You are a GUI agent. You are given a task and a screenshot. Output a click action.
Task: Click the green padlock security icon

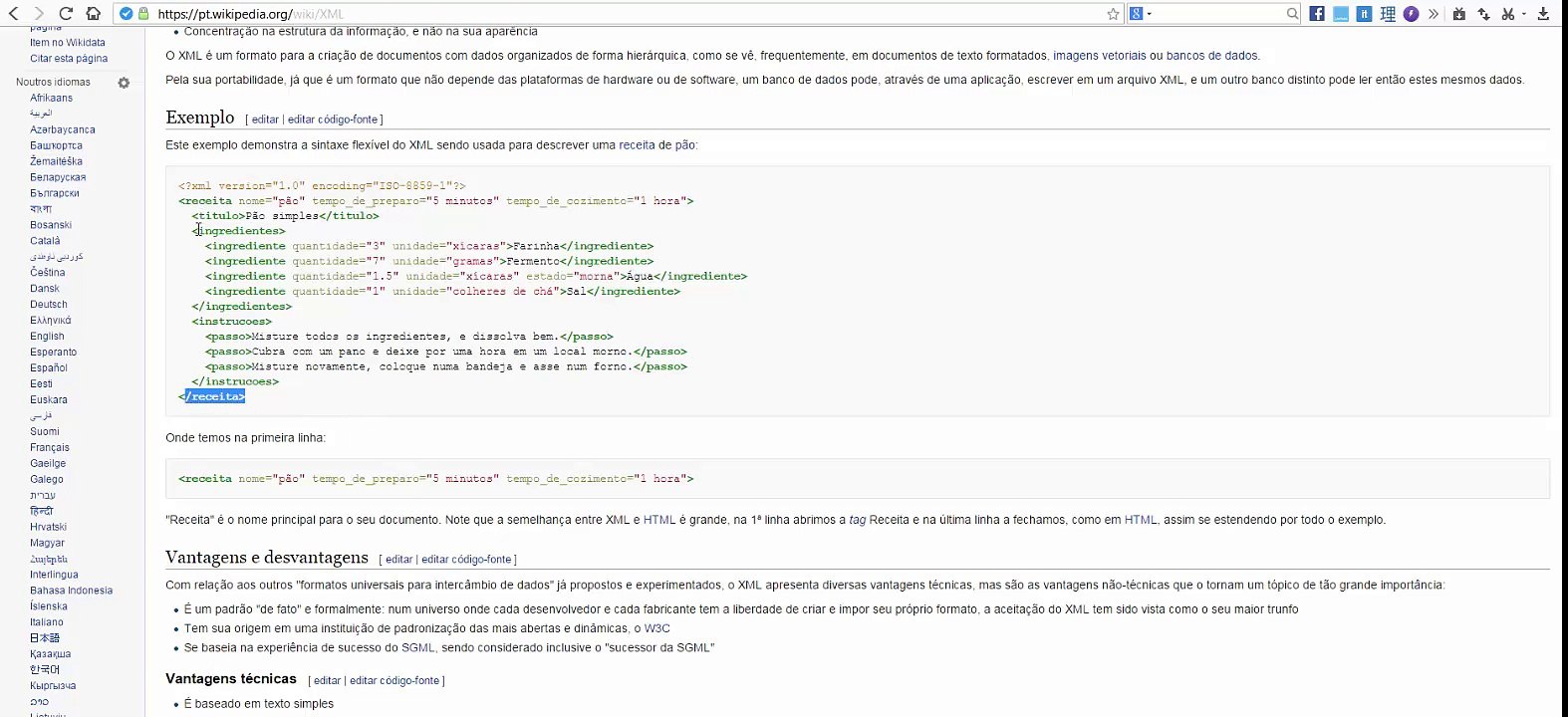(x=143, y=14)
